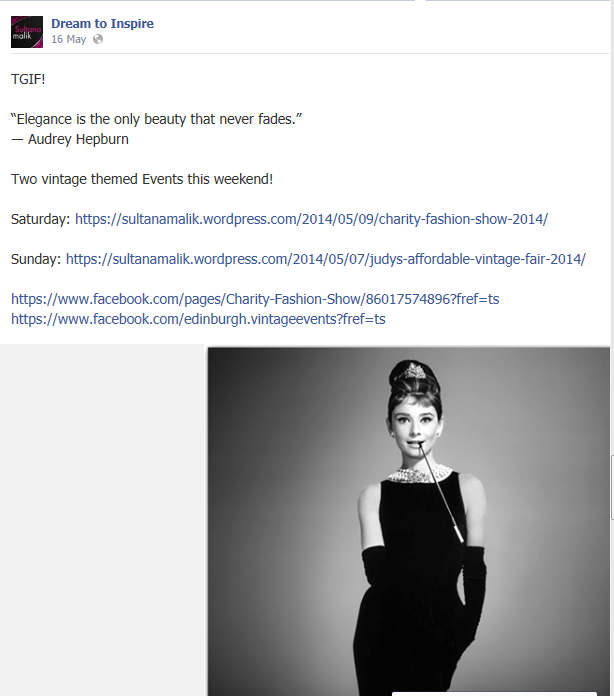The height and width of the screenshot is (696, 614).
Task: Open the Saturday charity-fashion-show-2014 link
Action: [311, 219]
